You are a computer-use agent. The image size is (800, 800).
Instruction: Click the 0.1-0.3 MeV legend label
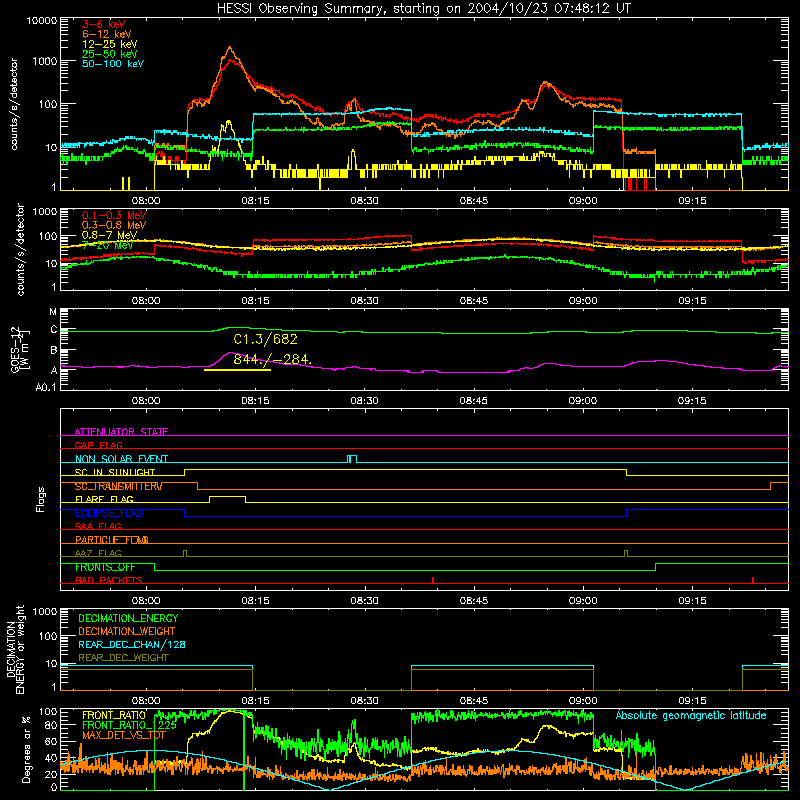click(114, 215)
